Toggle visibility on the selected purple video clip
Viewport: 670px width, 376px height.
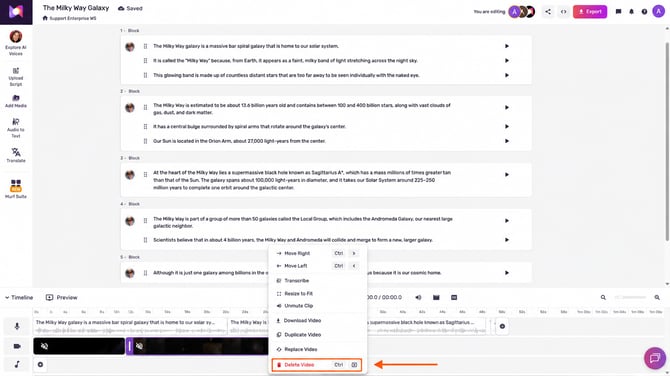(x=139, y=346)
